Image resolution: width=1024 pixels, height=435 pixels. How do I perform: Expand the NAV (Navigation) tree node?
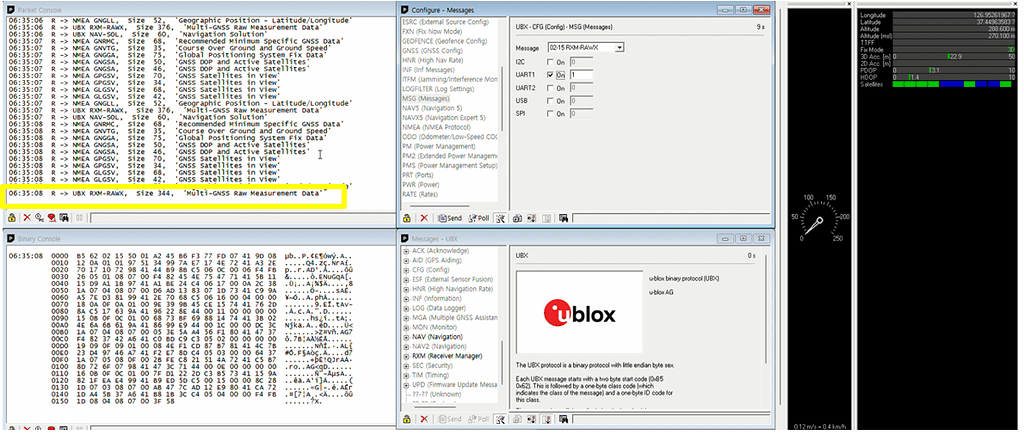pos(404,337)
